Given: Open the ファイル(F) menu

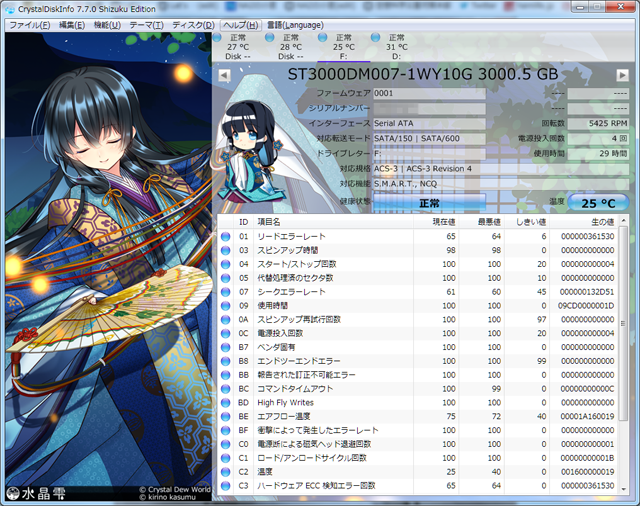Looking at the screenshot, I should pos(29,25).
